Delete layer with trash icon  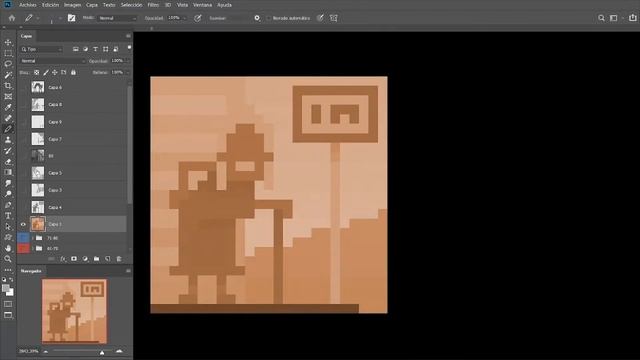(x=119, y=259)
